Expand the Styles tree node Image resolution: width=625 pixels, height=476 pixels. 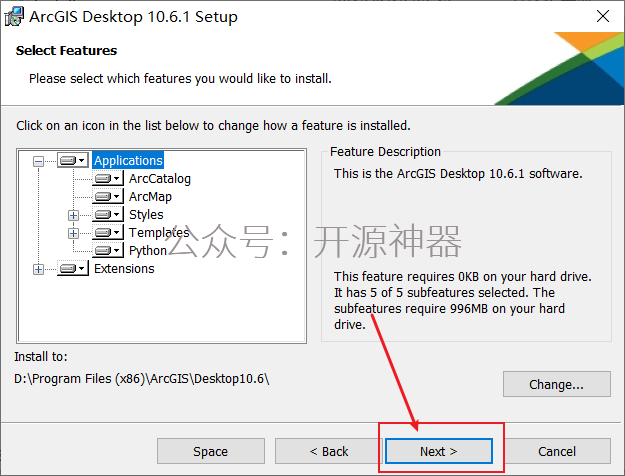(x=73, y=215)
